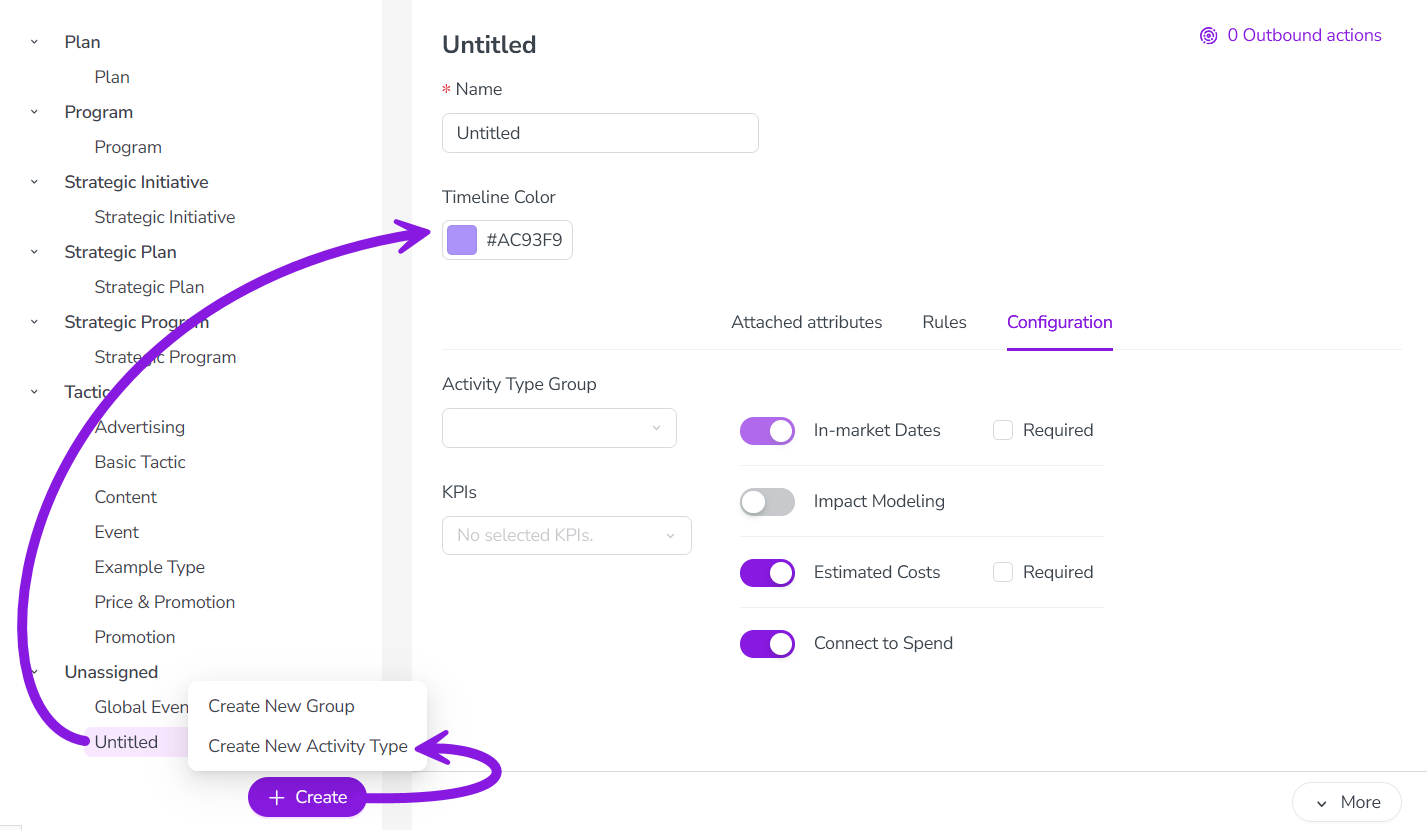Select Basic Tactic in the tree

(x=140, y=462)
